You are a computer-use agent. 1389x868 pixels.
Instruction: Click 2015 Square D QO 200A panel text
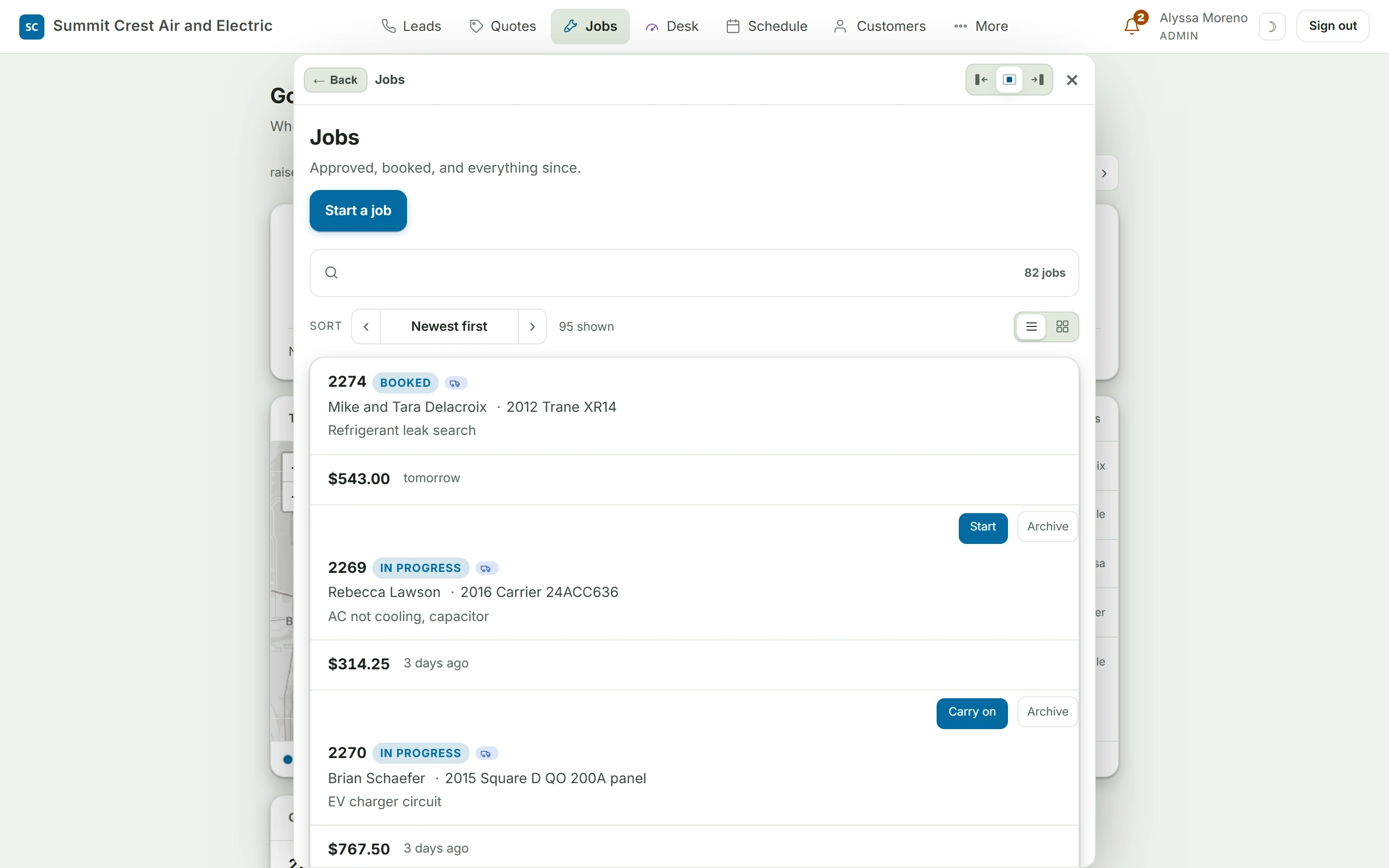(x=545, y=778)
